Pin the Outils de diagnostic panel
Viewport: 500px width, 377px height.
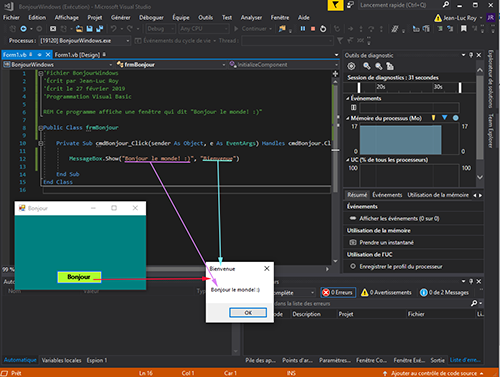click(x=471, y=55)
